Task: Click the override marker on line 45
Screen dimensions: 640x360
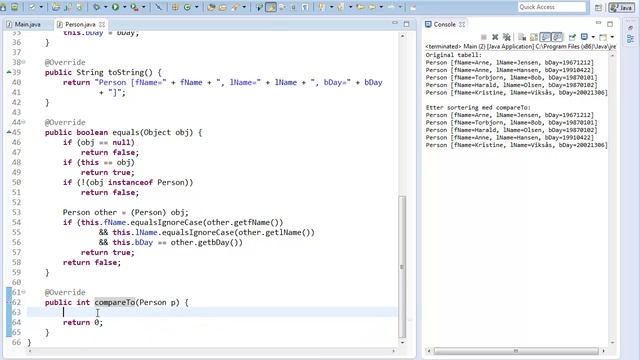Action: (x=9, y=132)
